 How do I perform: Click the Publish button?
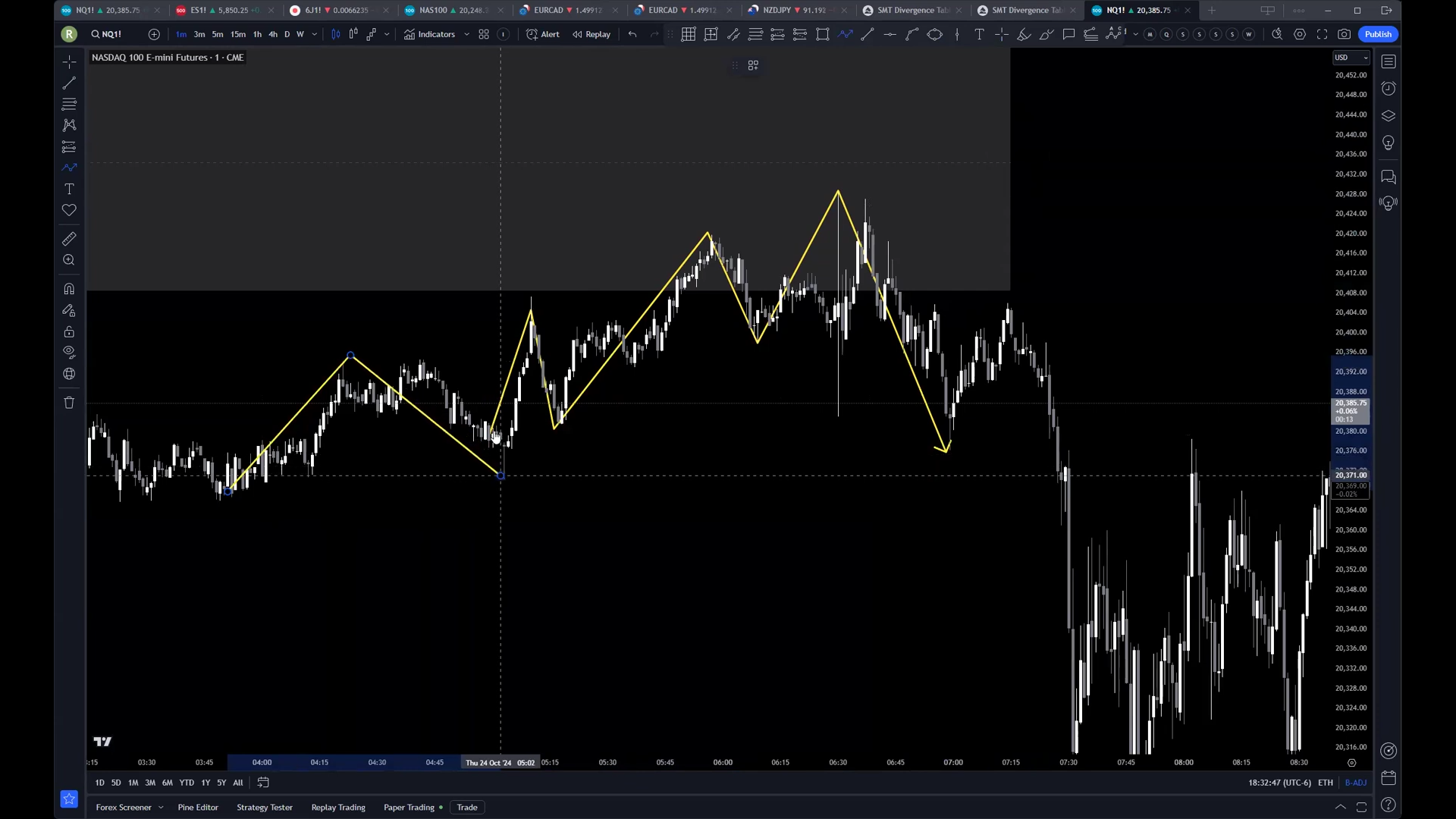(x=1378, y=34)
